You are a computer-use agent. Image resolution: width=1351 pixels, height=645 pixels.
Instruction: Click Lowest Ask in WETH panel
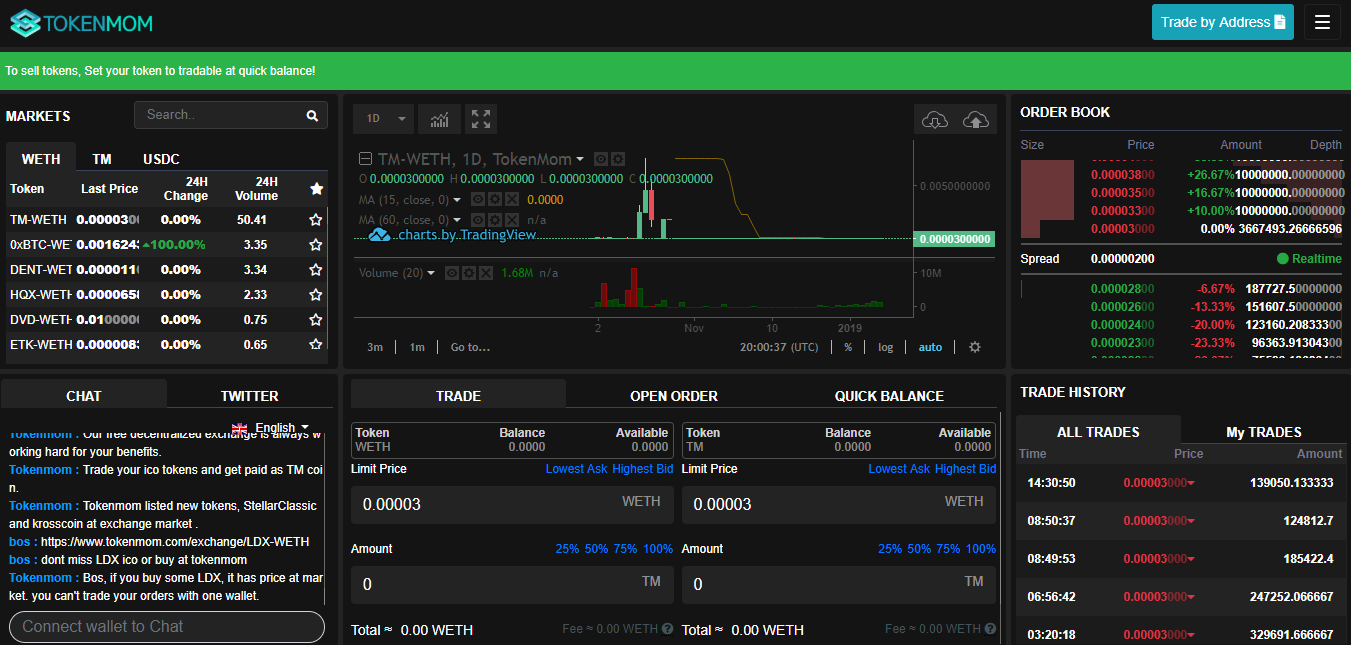coord(577,469)
